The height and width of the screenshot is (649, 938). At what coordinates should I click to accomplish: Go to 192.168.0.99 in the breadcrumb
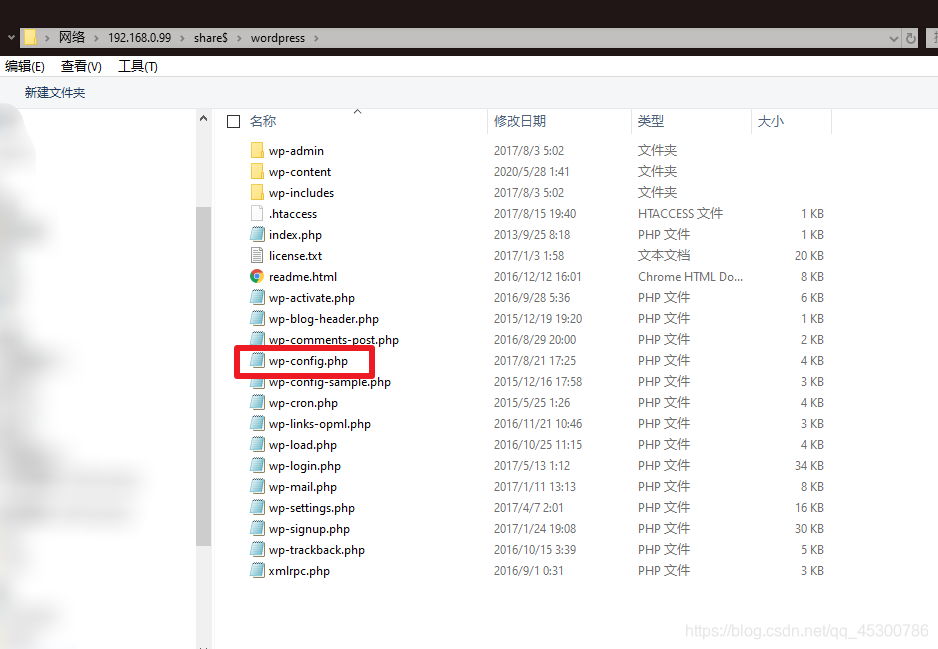click(139, 38)
